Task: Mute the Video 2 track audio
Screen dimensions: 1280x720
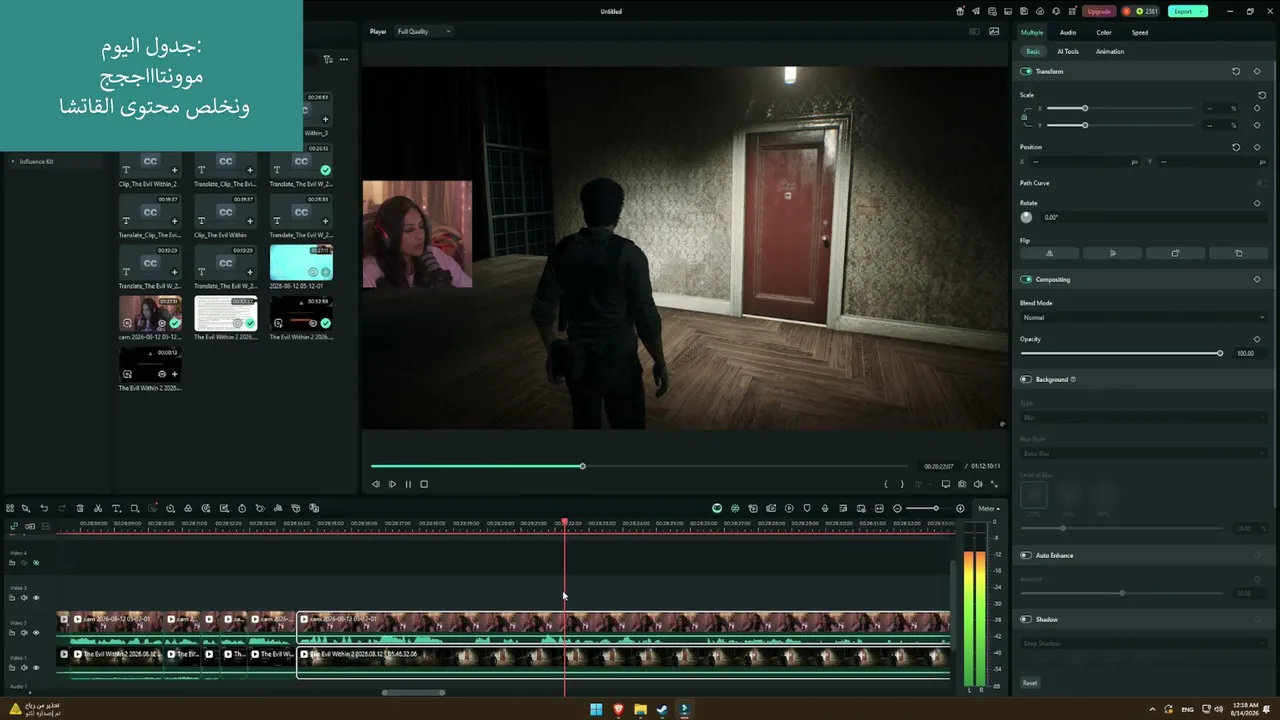Action: (24, 633)
